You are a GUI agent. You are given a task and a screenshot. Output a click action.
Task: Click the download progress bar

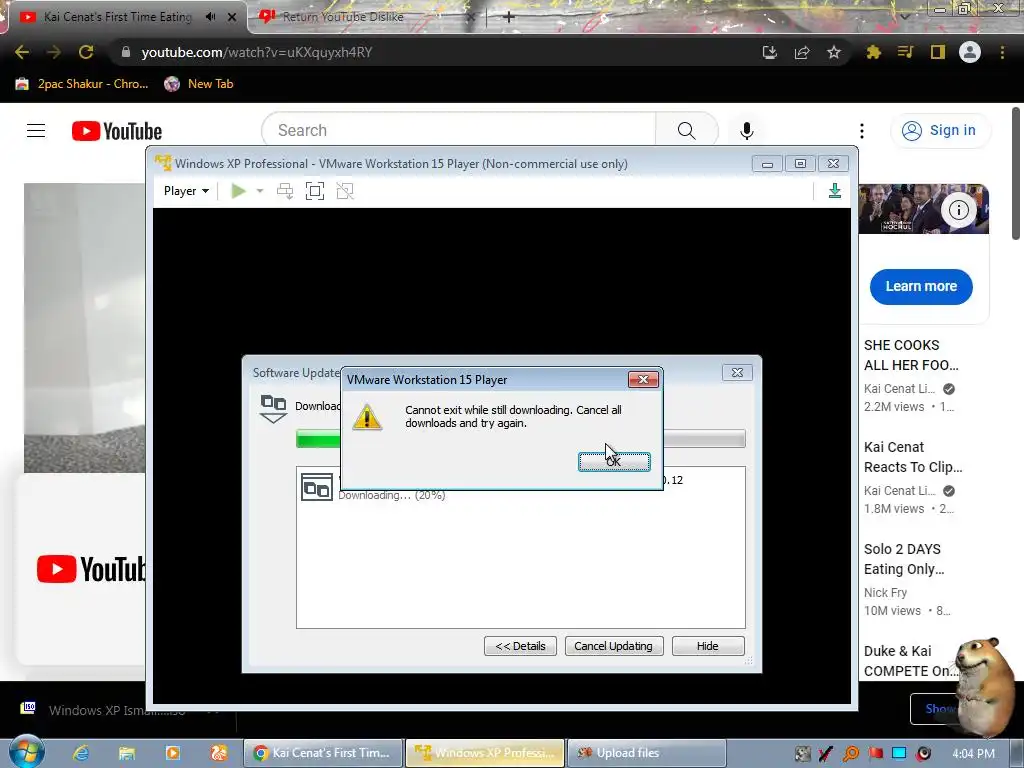pos(520,439)
